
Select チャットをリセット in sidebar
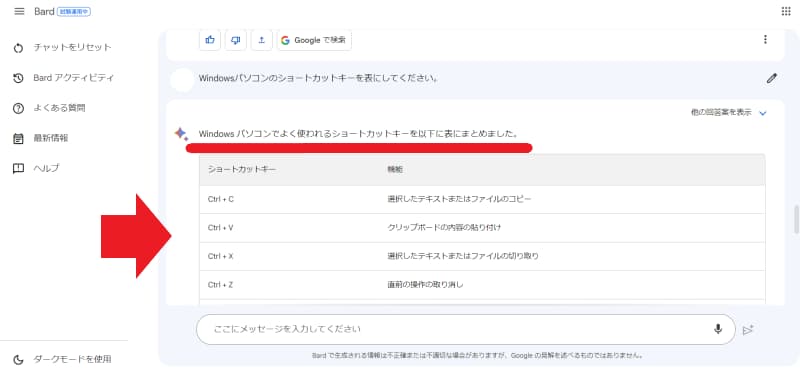click(72, 47)
